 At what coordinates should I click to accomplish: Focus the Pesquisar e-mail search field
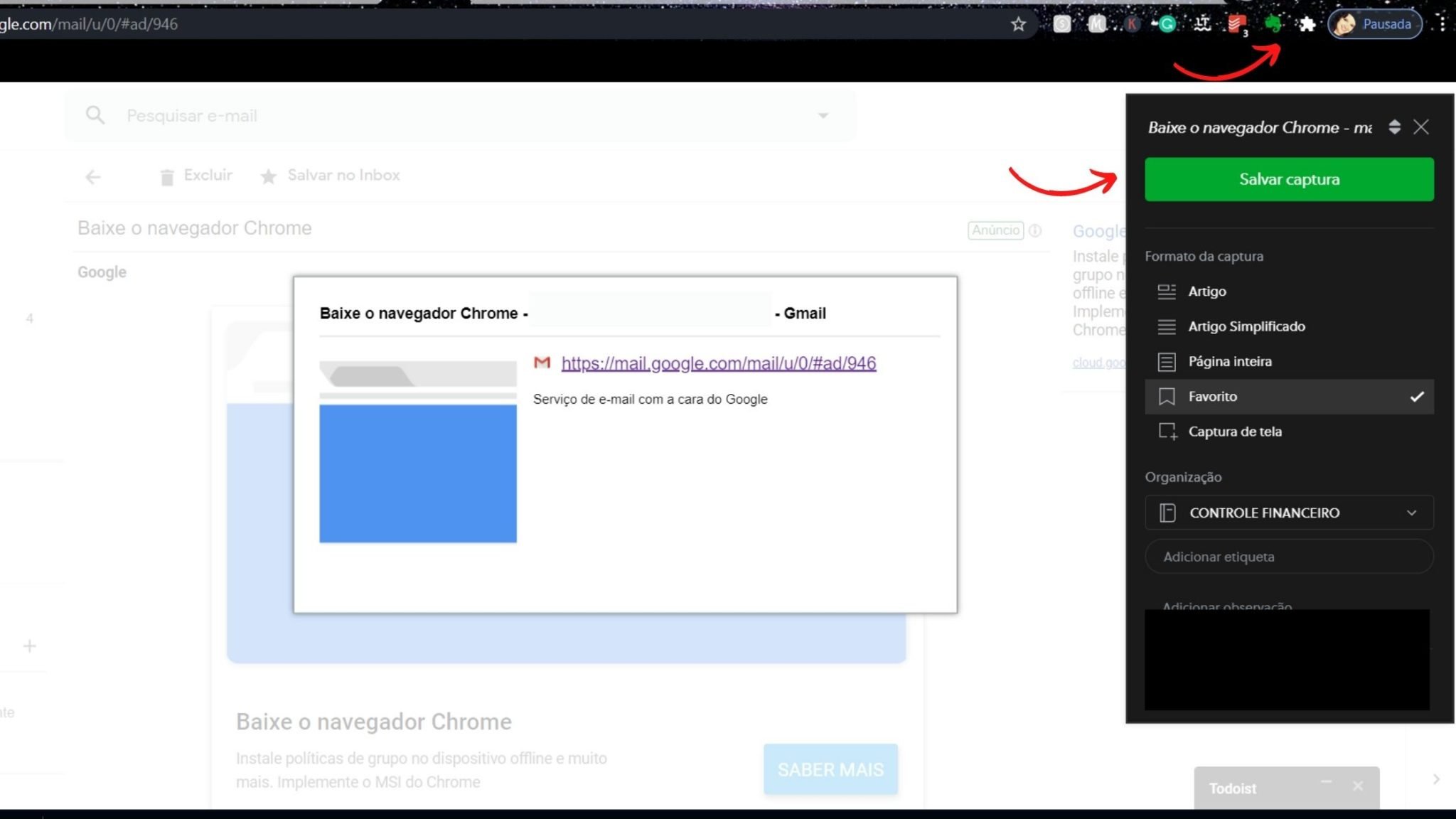point(462,115)
